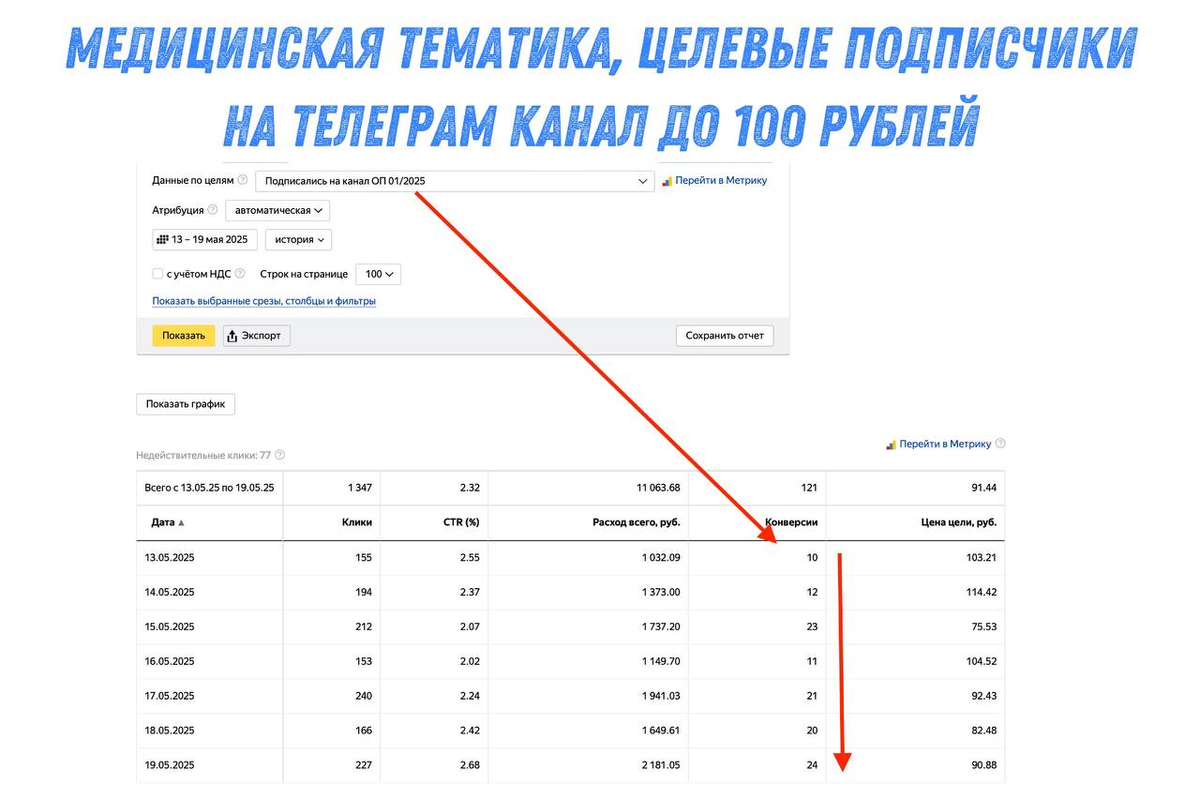Click CTR value 2.68
This screenshot has width=1200, height=800.
tap(469, 765)
